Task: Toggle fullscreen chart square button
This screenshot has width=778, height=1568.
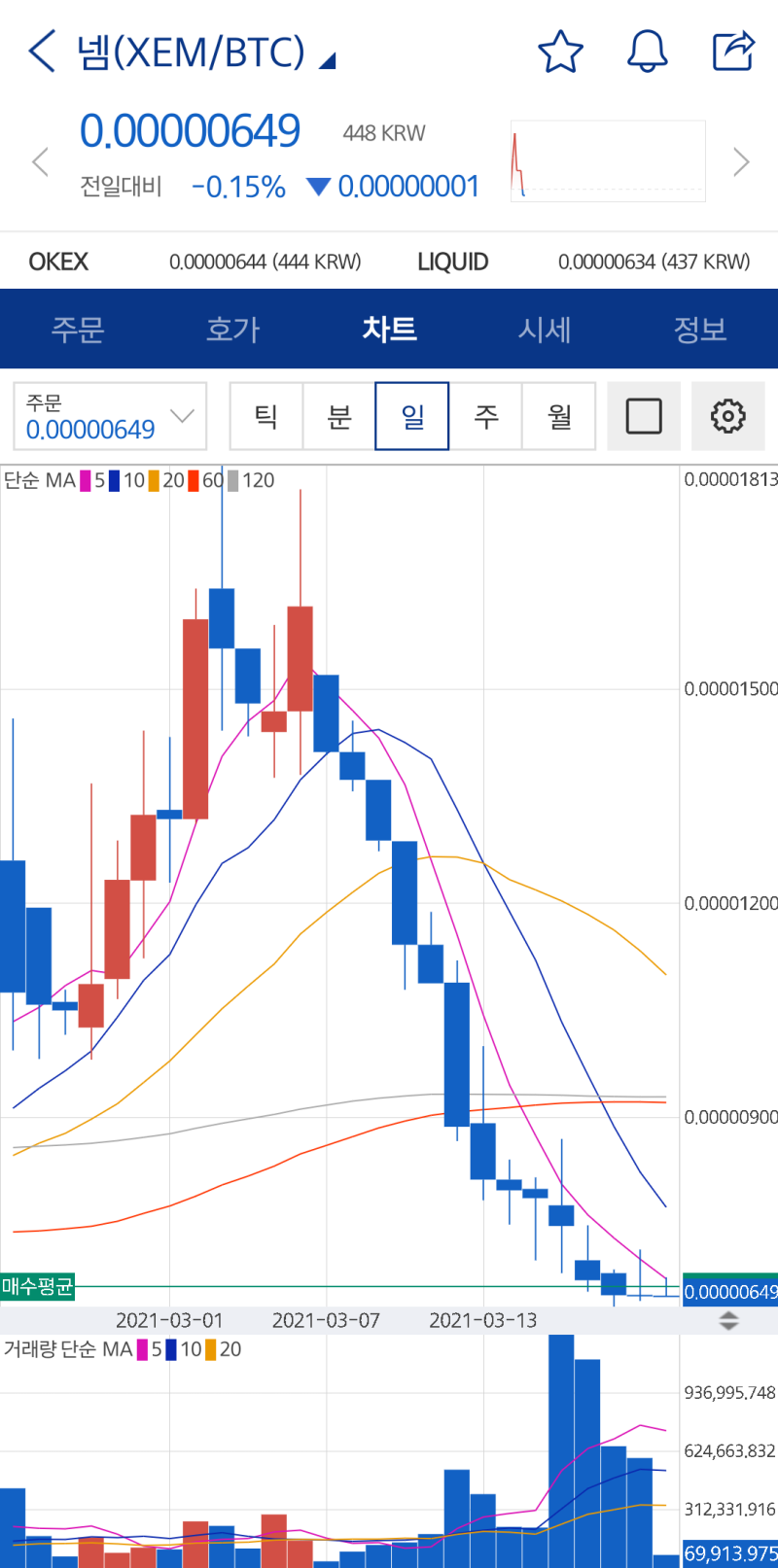Action: click(644, 416)
